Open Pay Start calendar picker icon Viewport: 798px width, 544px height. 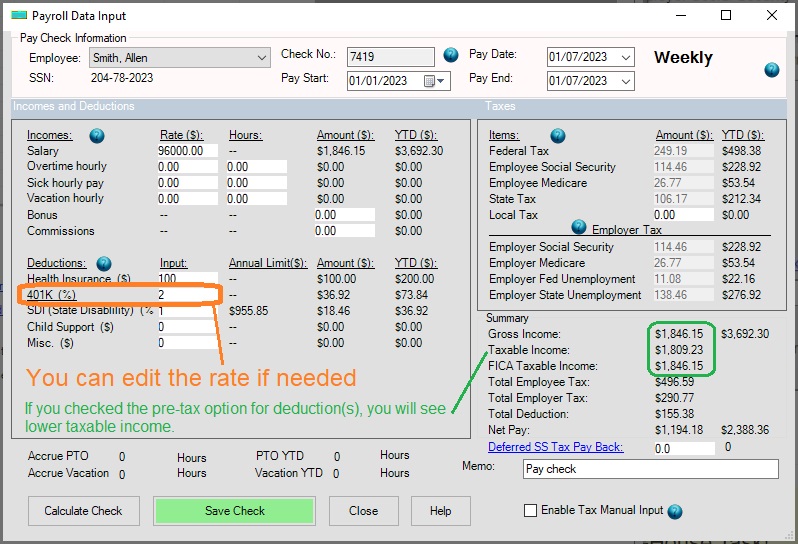[431, 81]
